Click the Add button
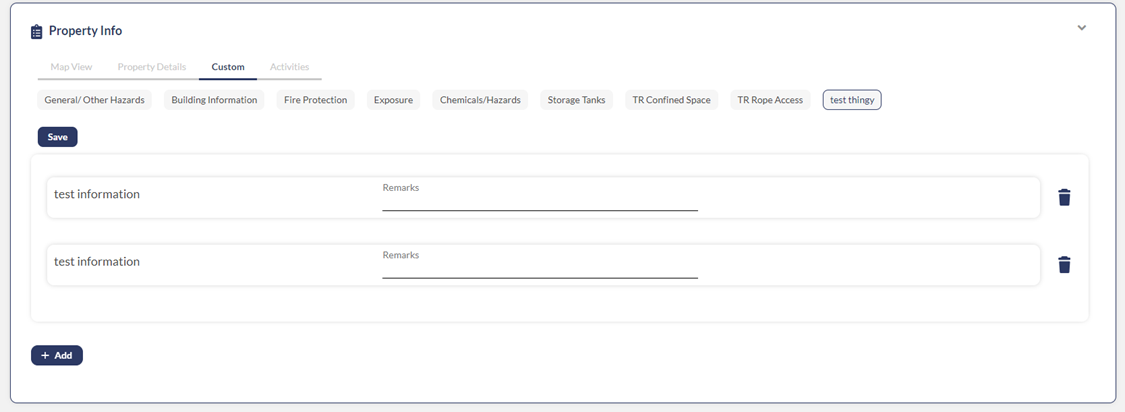The image size is (1125, 412). [57, 355]
